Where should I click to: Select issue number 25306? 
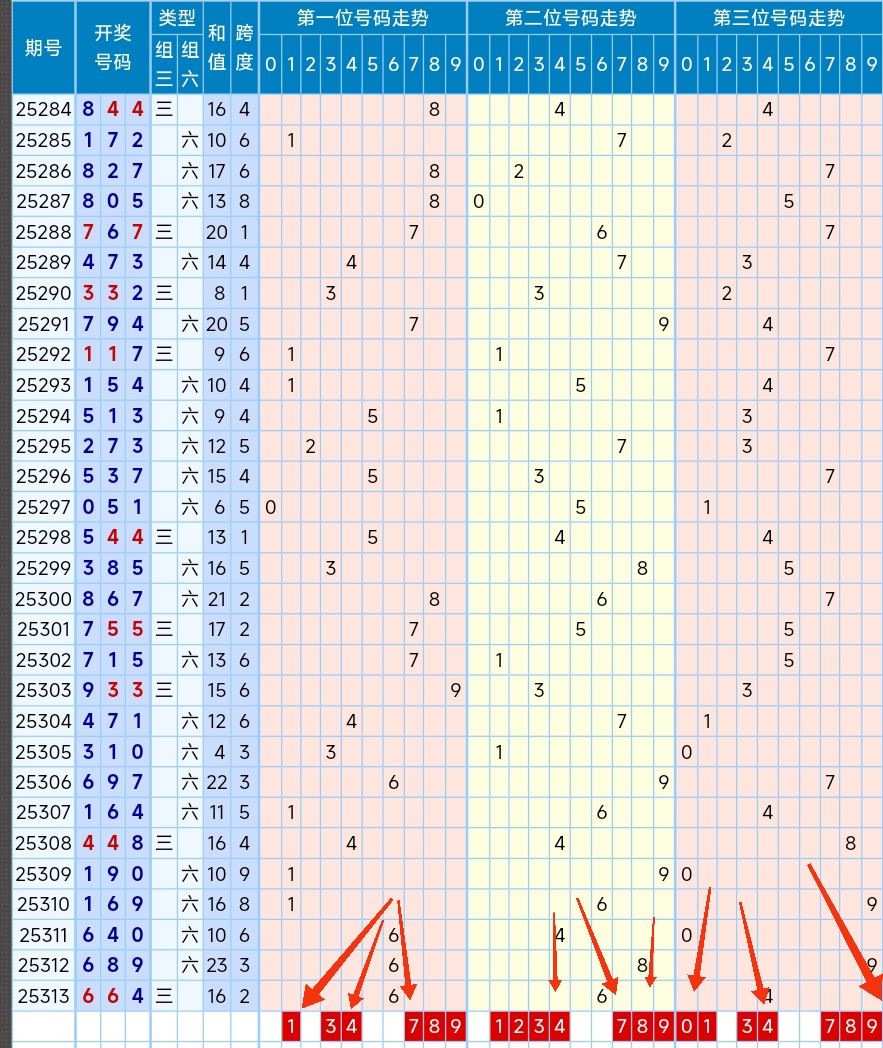[x=43, y=781]
